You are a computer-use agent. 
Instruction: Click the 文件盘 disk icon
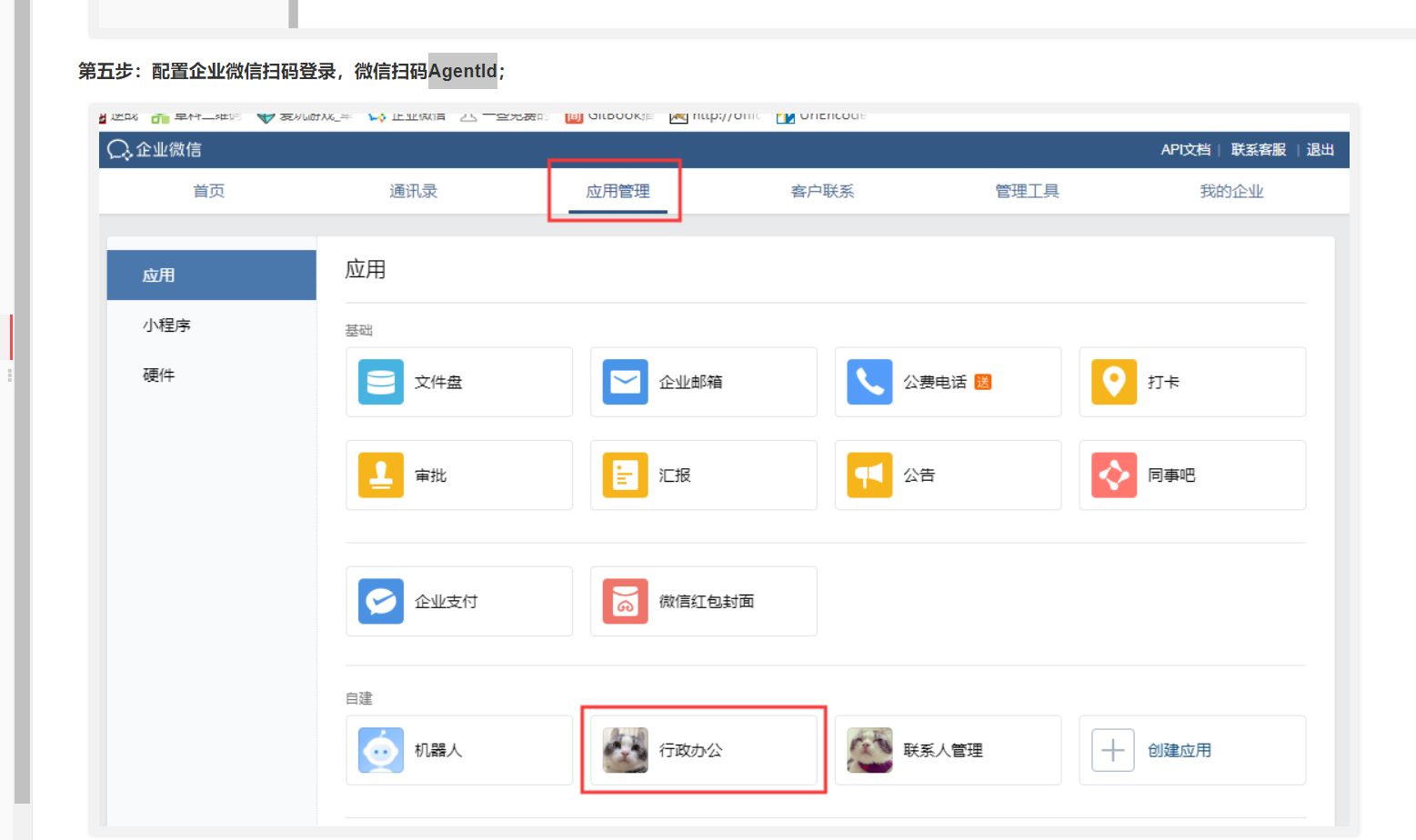(x=380, y=382)
